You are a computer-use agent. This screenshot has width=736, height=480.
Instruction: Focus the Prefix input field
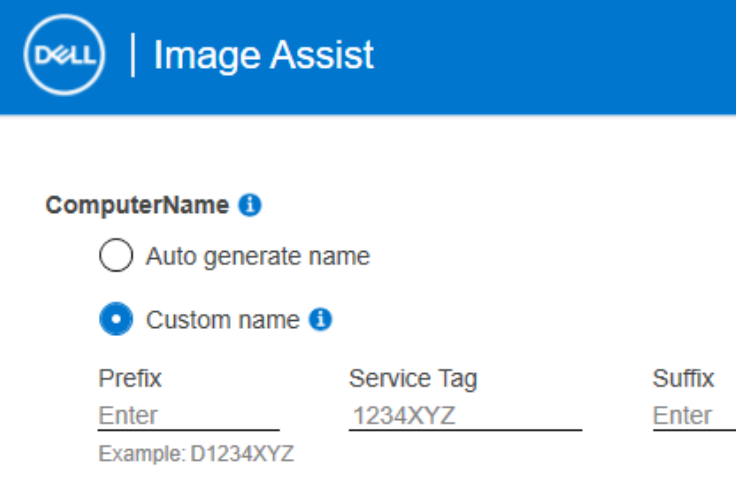coord(188,415)
